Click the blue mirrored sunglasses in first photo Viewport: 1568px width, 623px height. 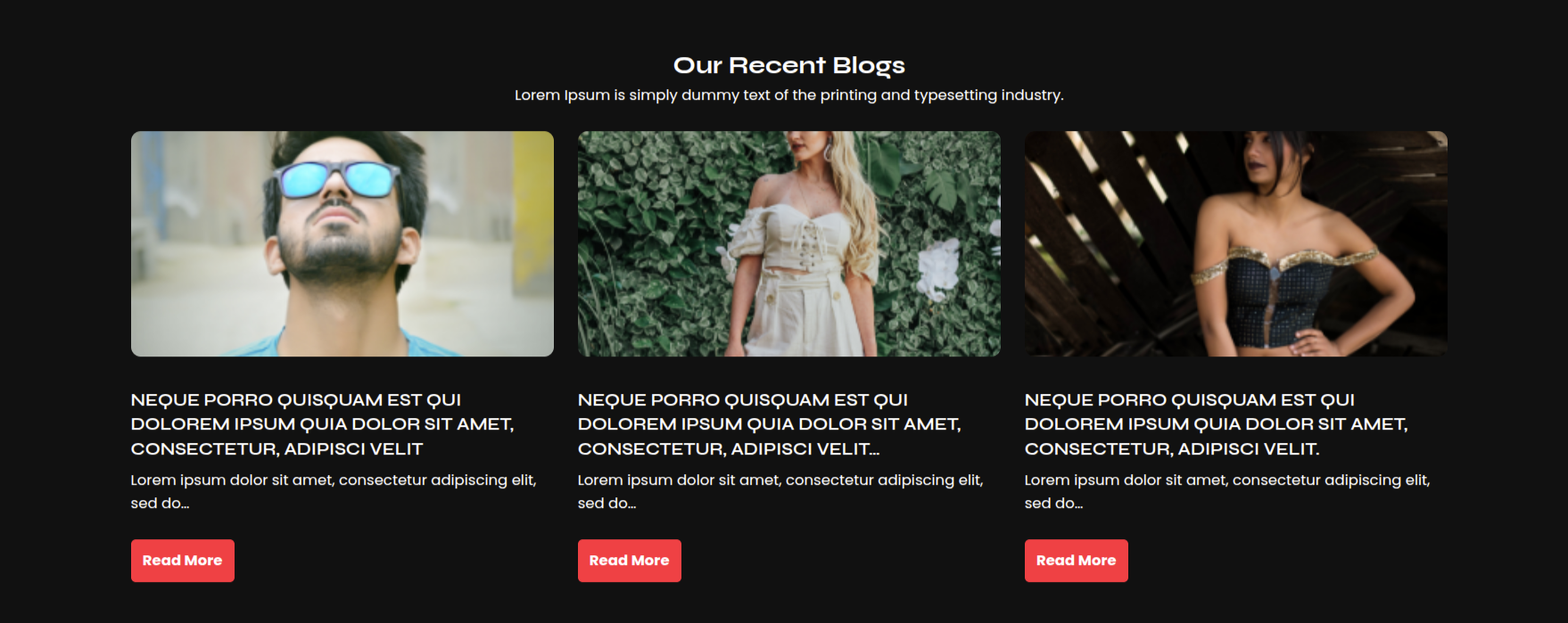(337, 179)
